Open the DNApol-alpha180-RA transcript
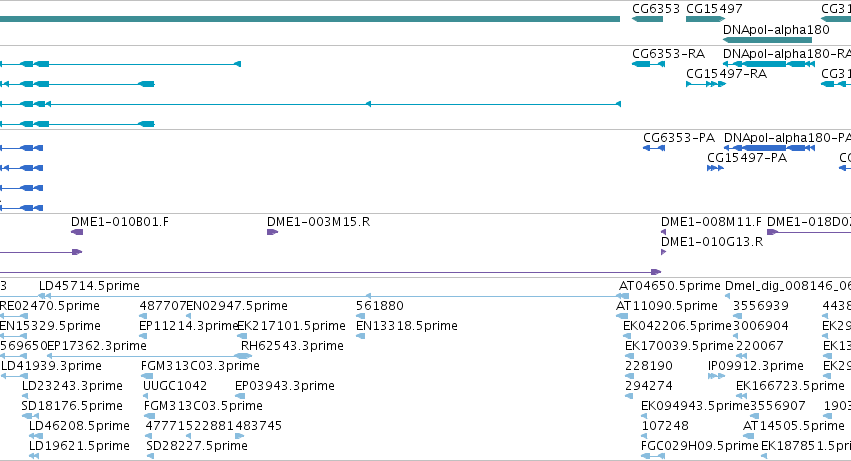 (769, 64)
